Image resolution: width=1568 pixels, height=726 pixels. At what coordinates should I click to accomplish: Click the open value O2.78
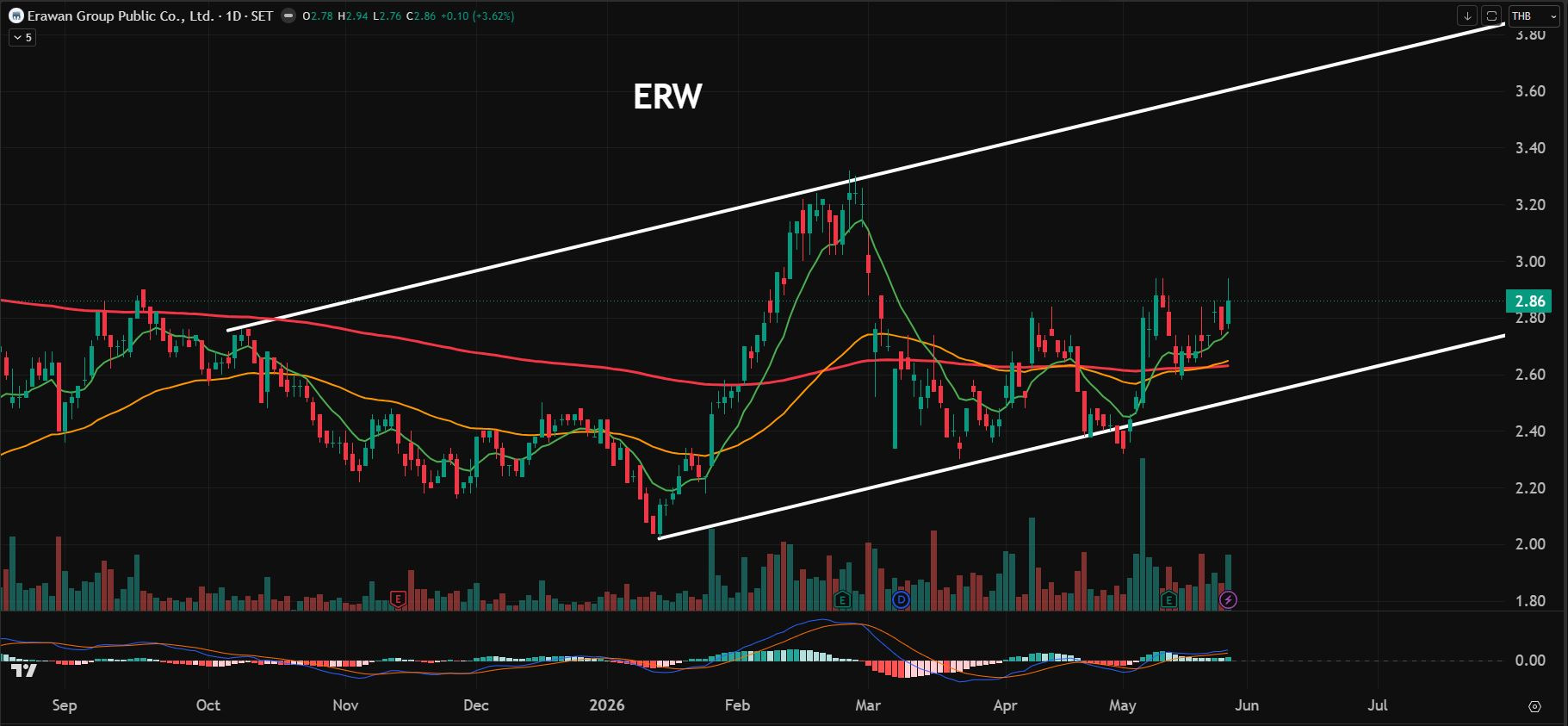[317, 16]
